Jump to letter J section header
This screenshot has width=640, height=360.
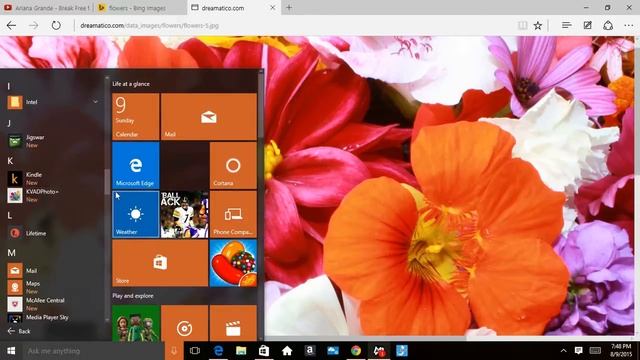click(x=9, y=123)
